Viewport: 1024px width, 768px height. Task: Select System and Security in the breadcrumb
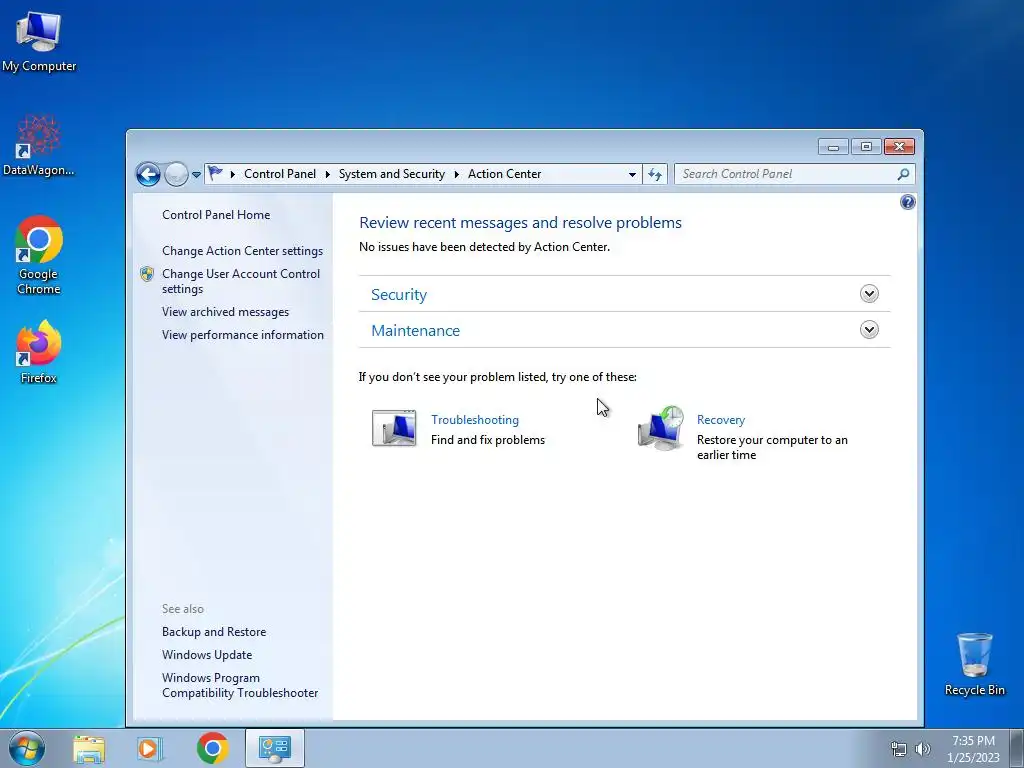391,174
